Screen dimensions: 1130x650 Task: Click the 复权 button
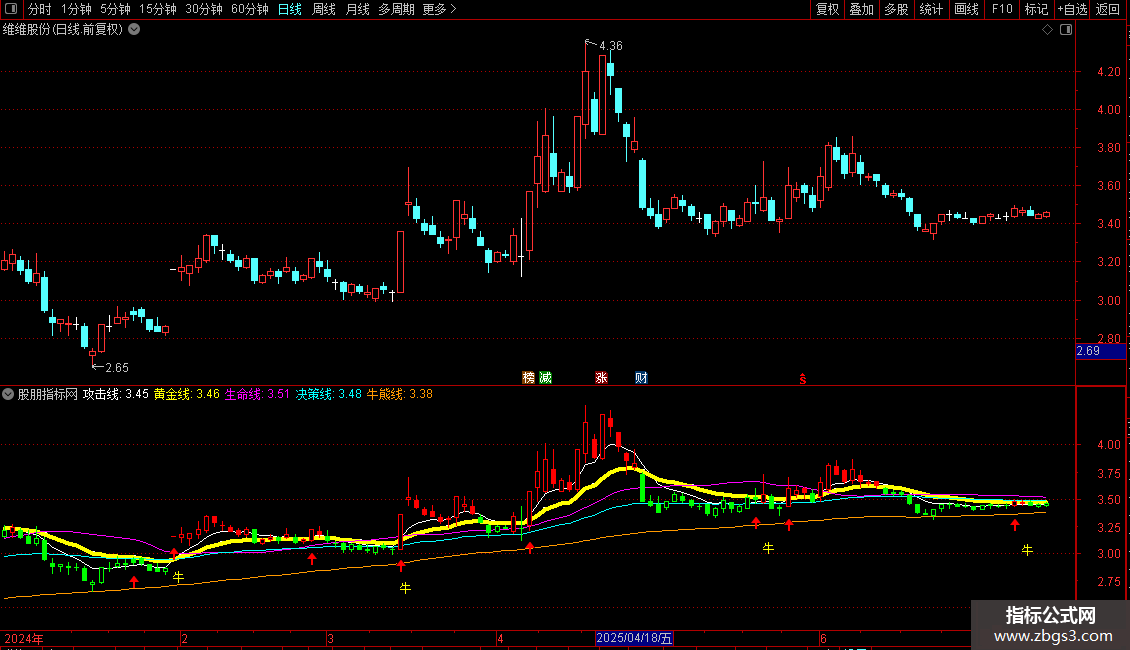point(827,9)
